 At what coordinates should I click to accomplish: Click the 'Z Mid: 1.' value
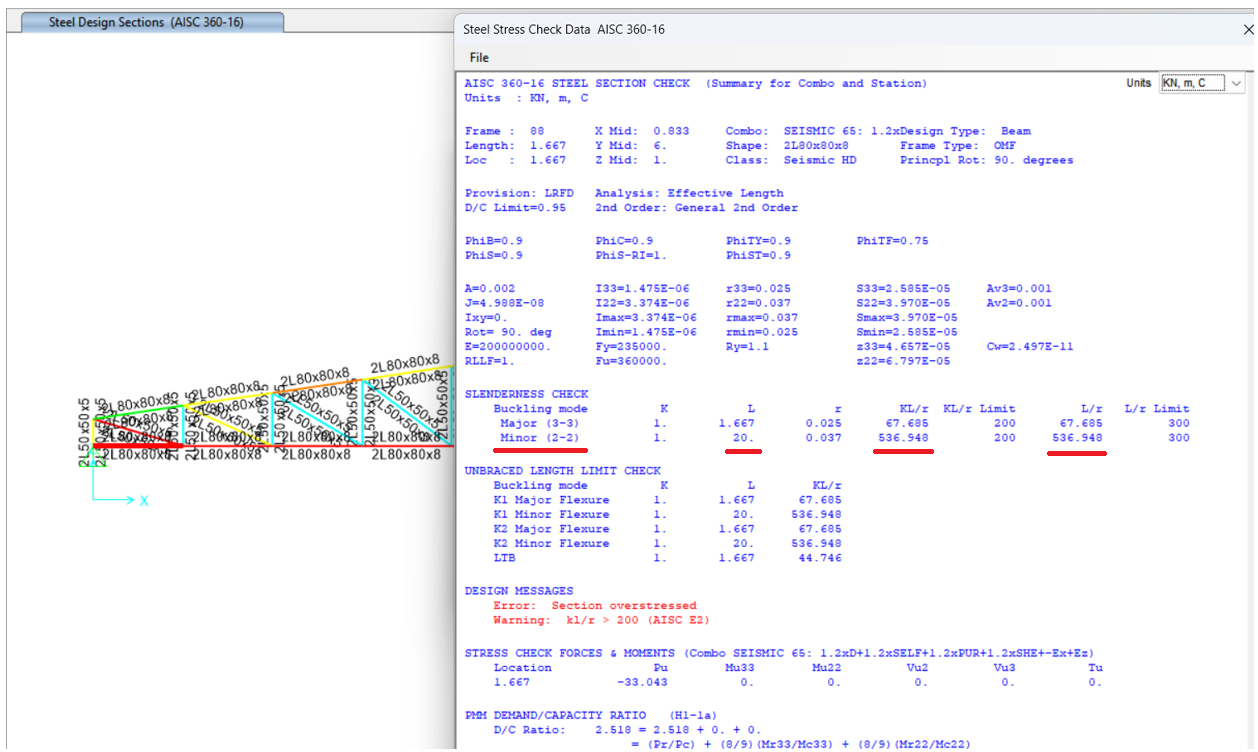pos(631,160)
